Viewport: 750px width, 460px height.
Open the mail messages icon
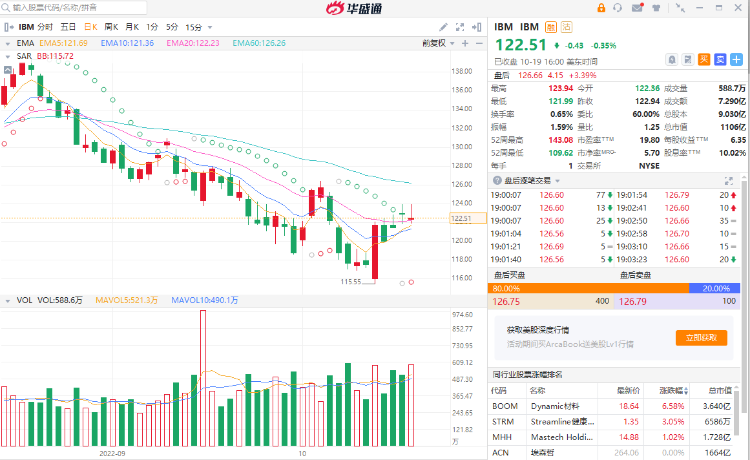[637, 8]
